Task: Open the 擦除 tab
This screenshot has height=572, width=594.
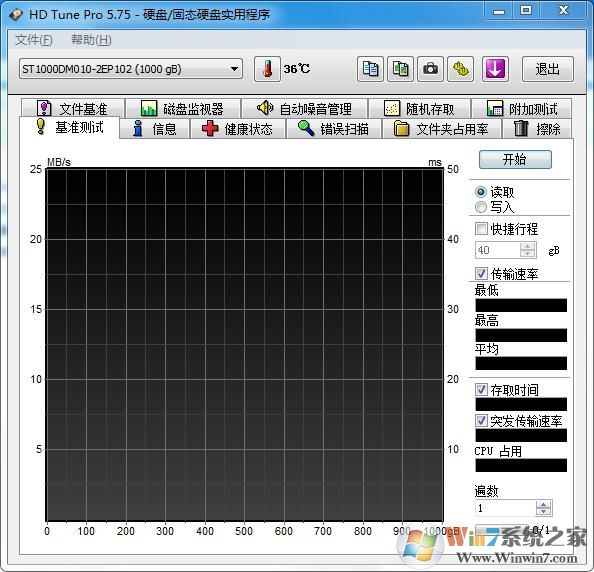Action: (x=537, y=129)
